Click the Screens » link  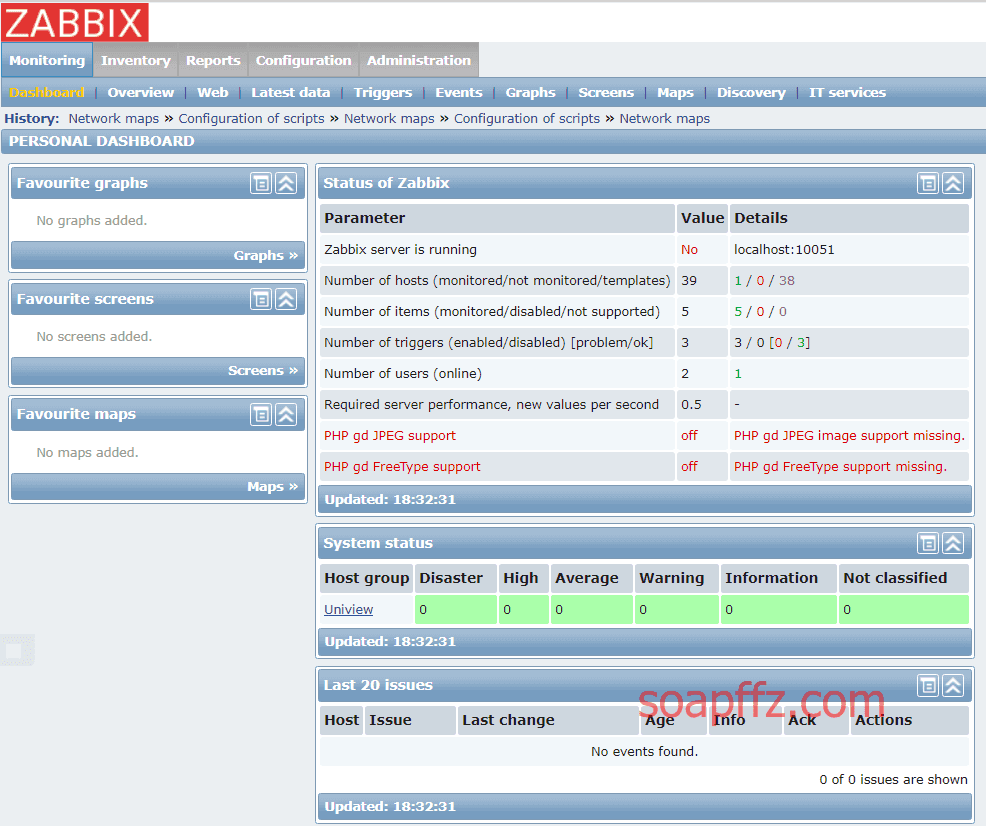click(x=263, y=371)
